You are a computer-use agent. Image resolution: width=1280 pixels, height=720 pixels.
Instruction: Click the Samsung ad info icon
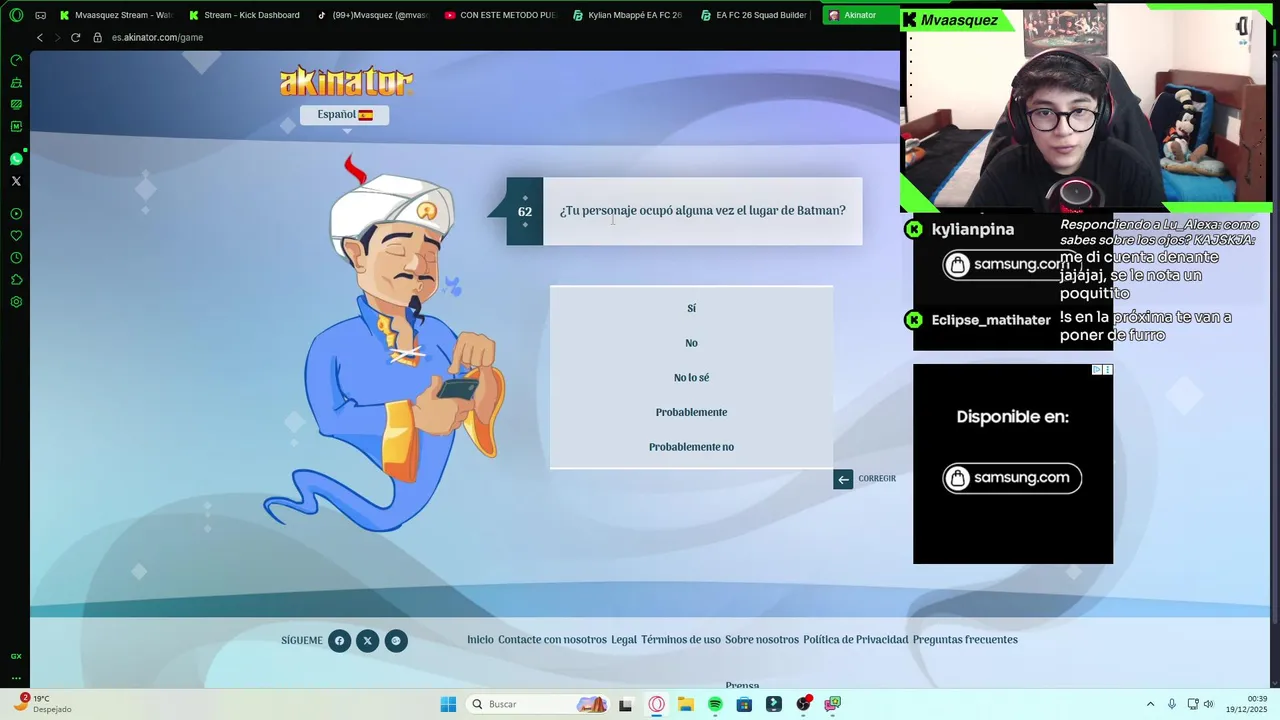pos(1097,370)
